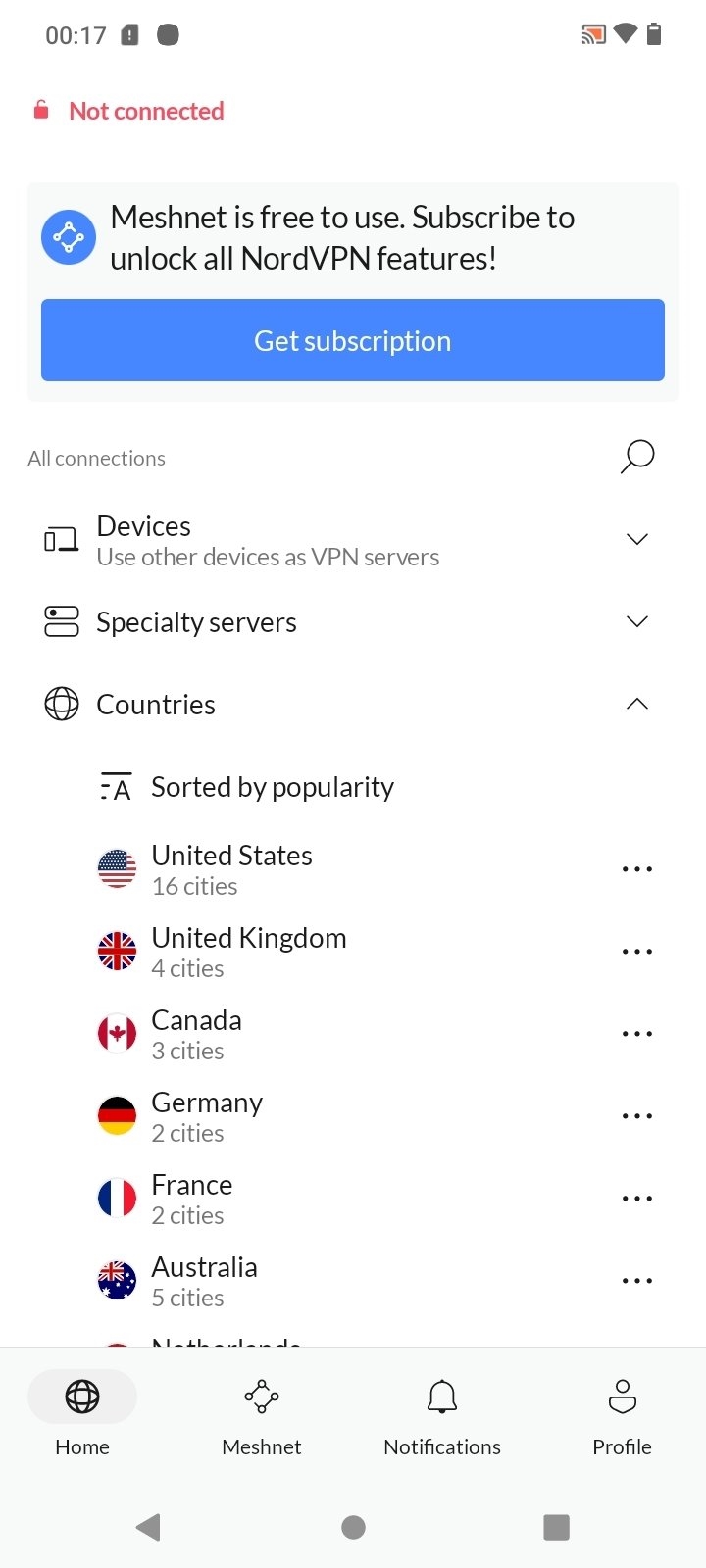Open France more options dots
Viewport: 706px width, 1568px height.
(x=637, y=1199)
